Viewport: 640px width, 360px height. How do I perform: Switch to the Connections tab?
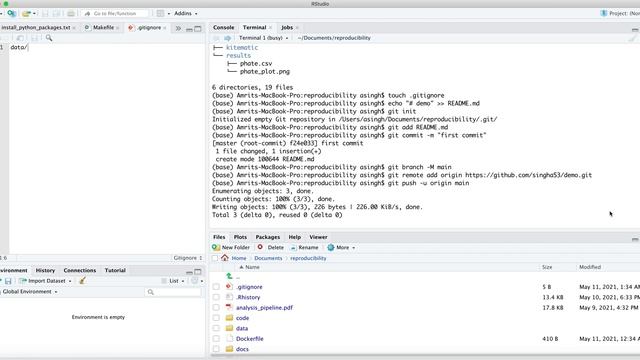tap(80, 270)
